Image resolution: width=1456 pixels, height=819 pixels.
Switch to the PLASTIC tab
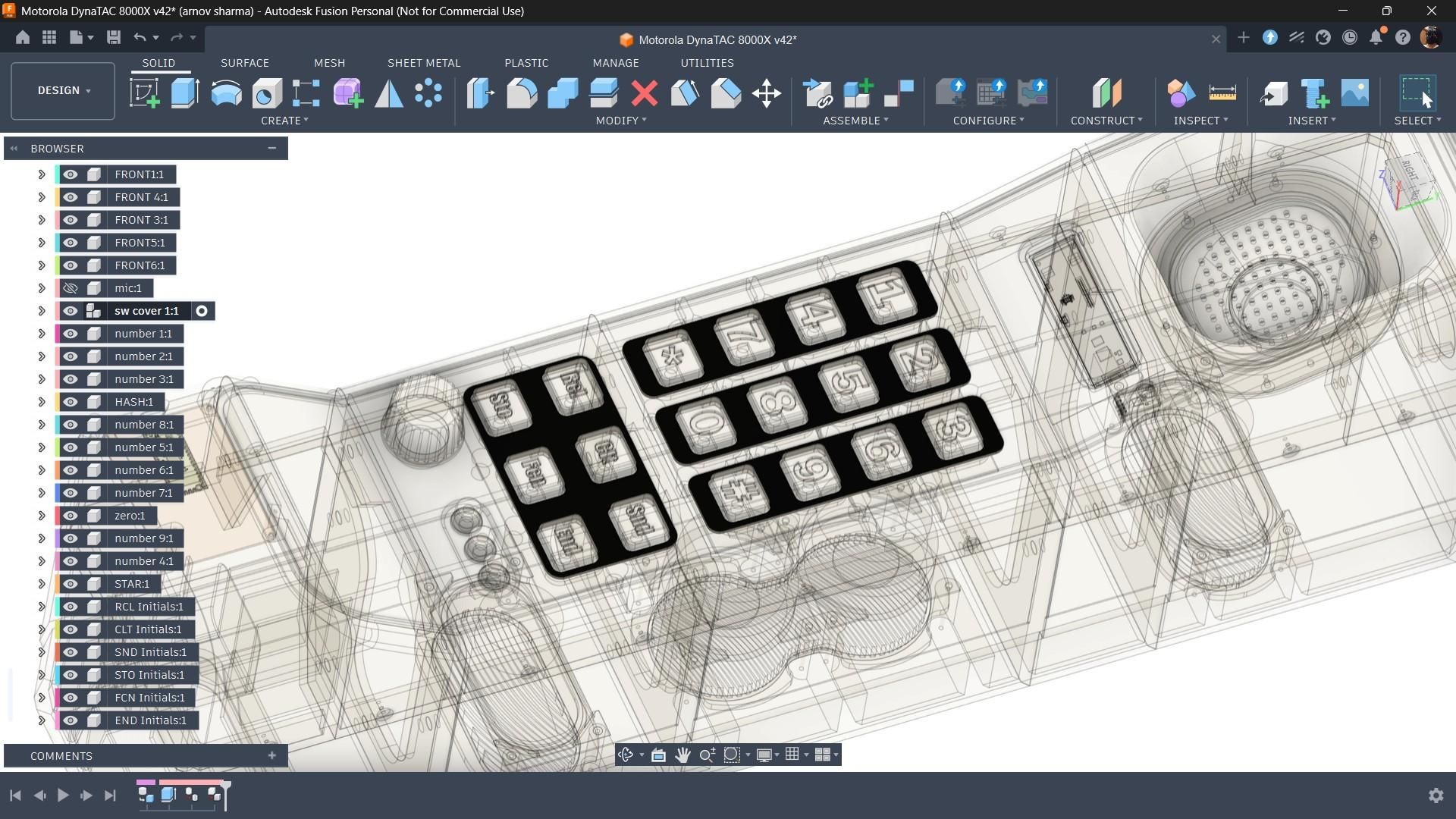point(526,63)
